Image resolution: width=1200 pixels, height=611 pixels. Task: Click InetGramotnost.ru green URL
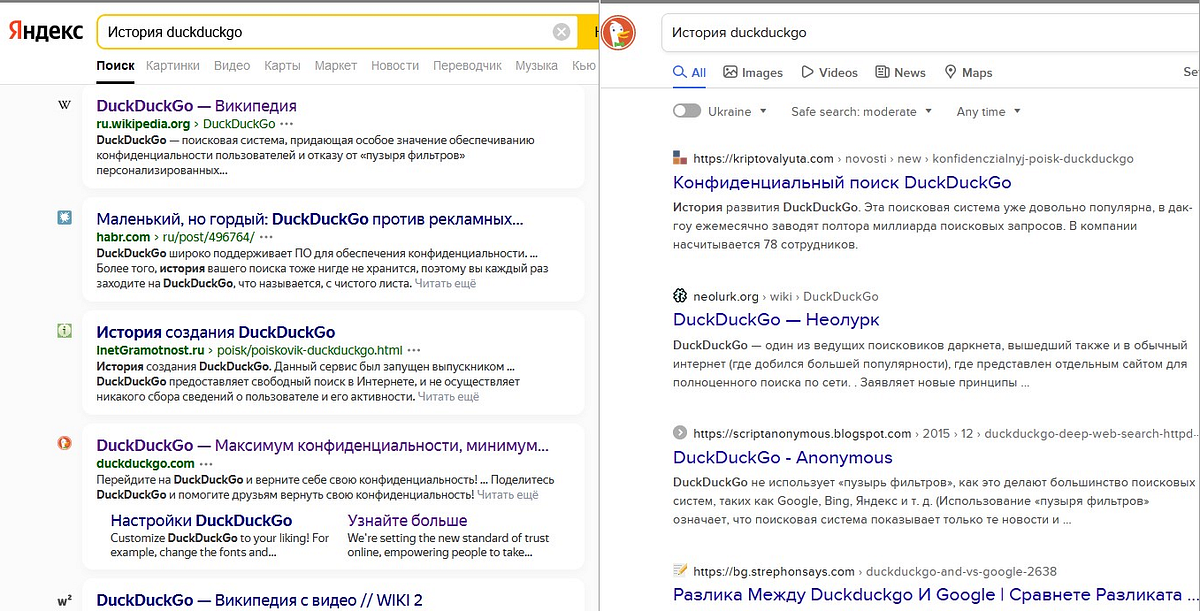[x=151, y=351]
